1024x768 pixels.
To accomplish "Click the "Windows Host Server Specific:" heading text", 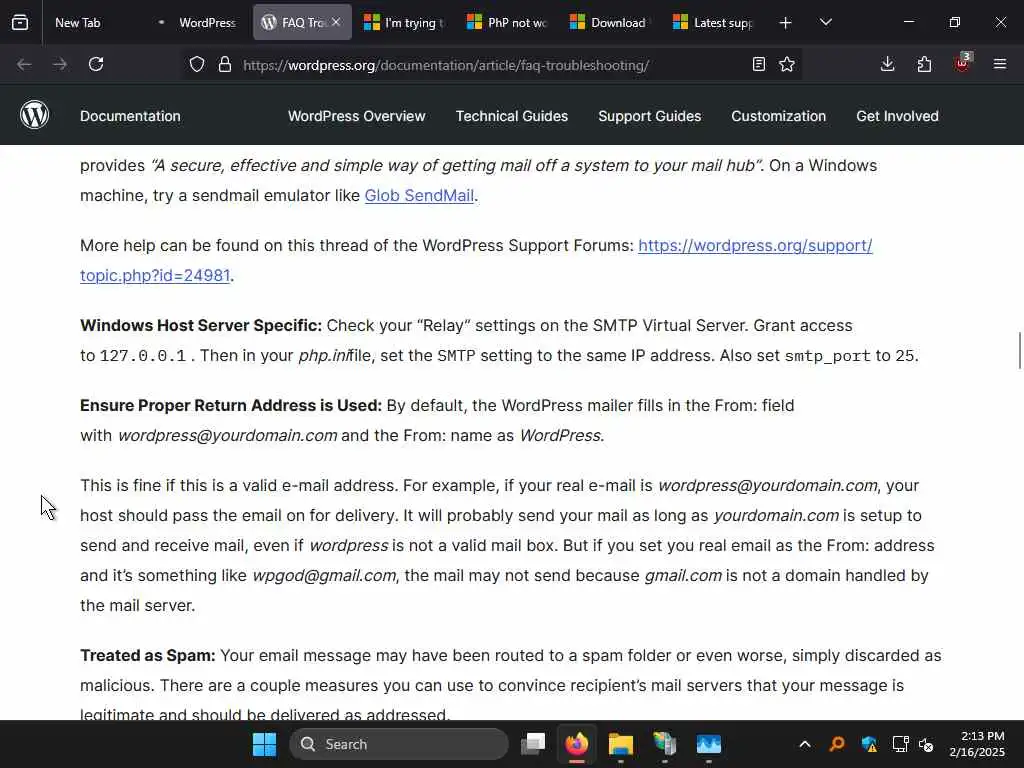I will tap(200, 326).
